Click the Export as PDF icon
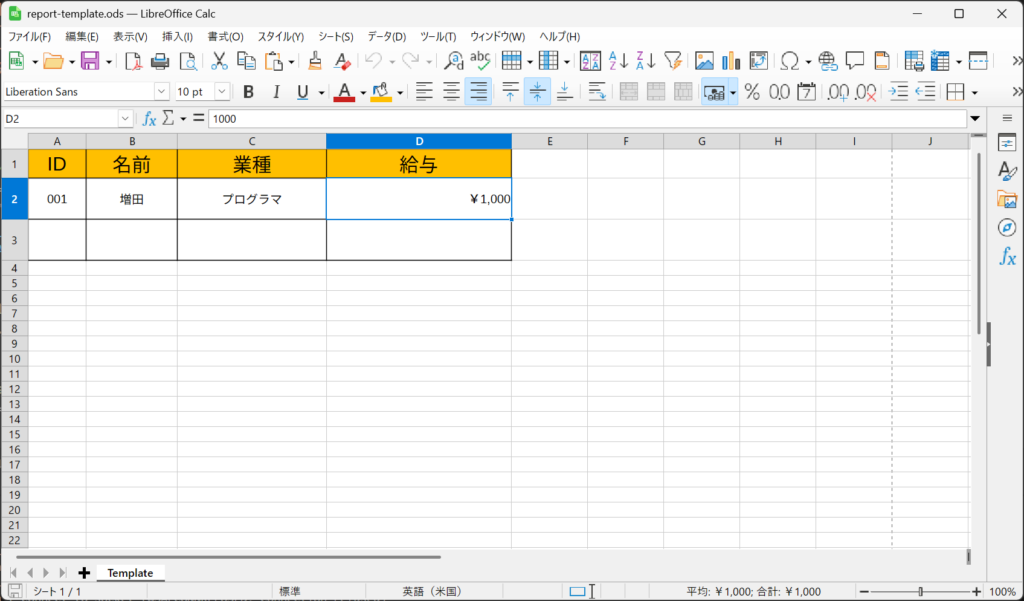This screenshot has width=1024, height=601. pos(133,61)
